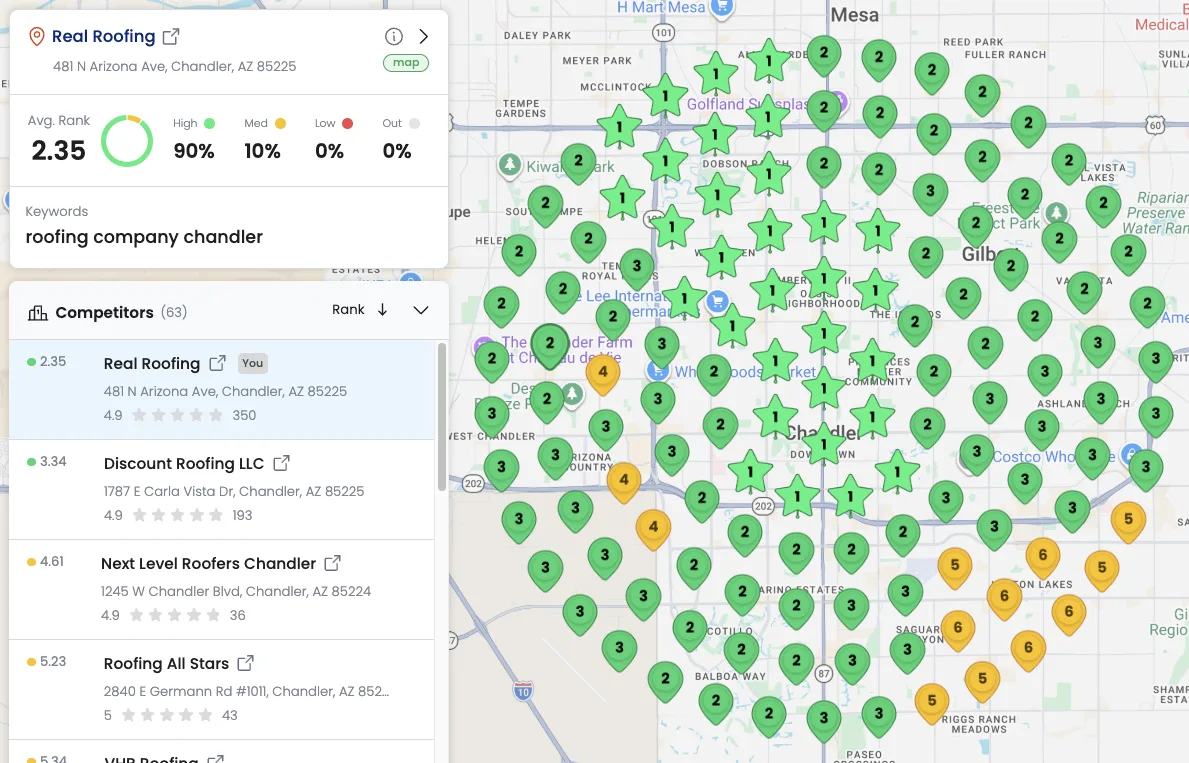
Task: Select Next Level Roofers Chandler listing
Action: (221, 589)
